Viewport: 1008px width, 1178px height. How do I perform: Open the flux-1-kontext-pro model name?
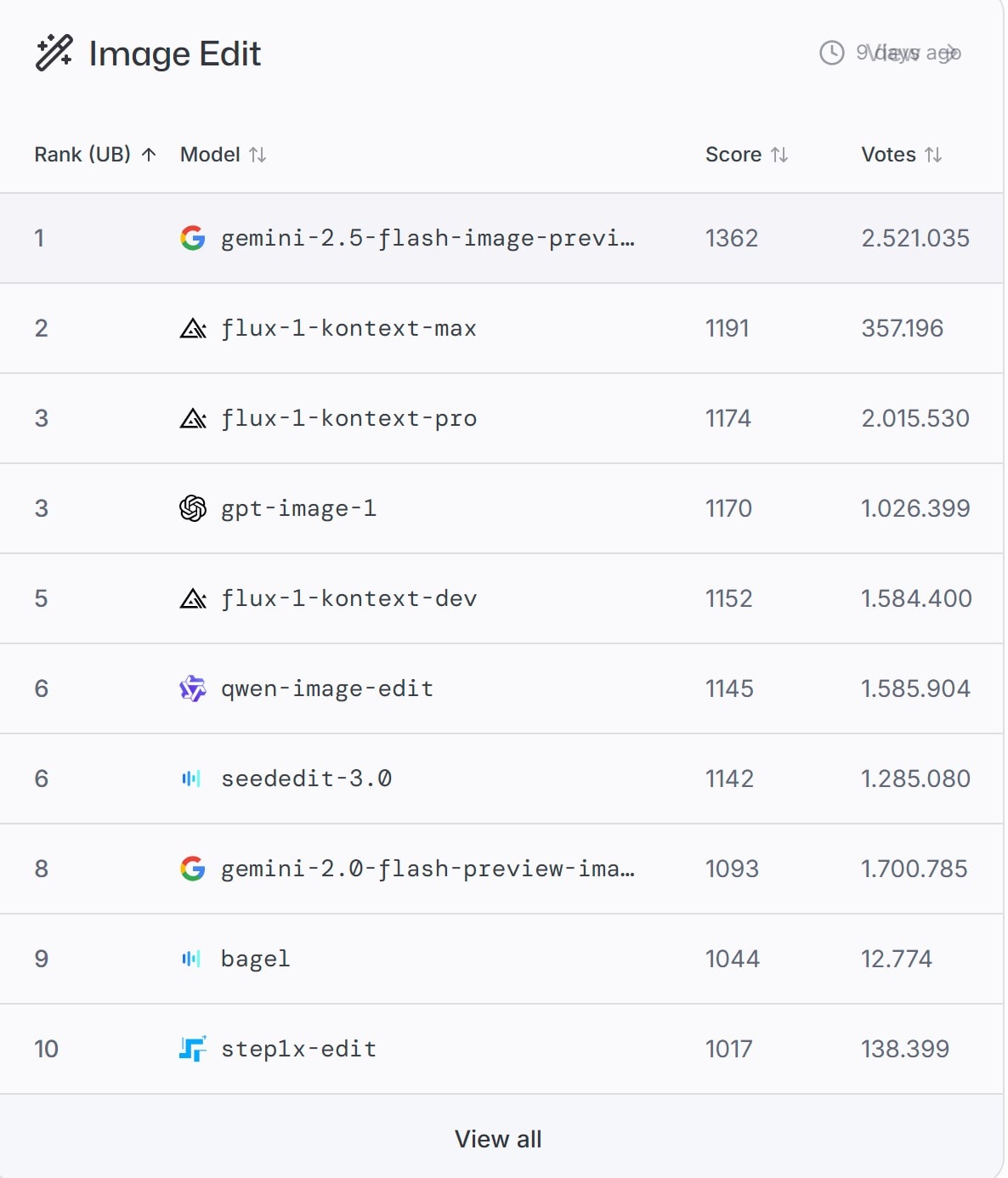[348, 418]
